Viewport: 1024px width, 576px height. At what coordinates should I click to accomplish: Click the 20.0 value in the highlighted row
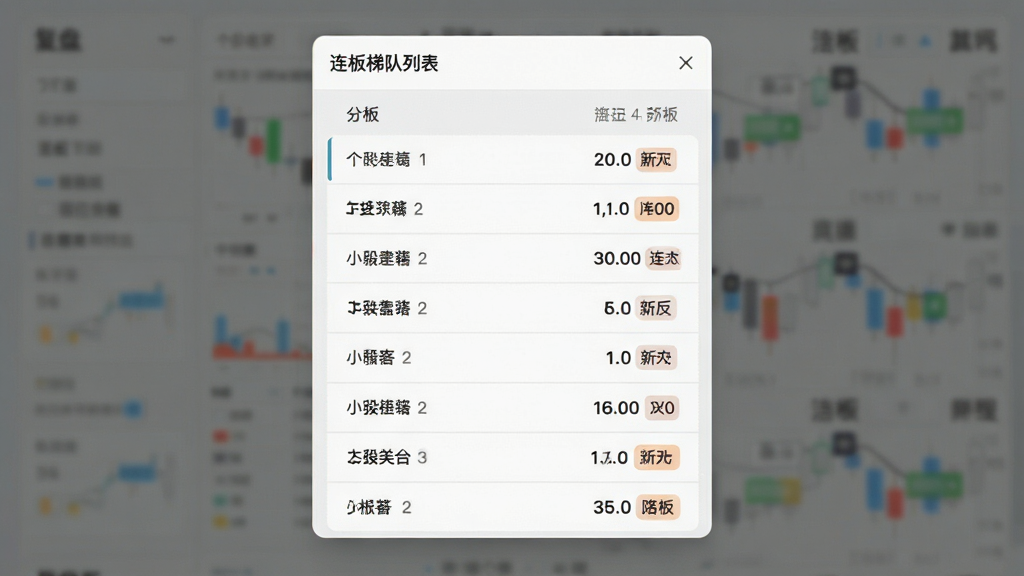coord(612,159)
